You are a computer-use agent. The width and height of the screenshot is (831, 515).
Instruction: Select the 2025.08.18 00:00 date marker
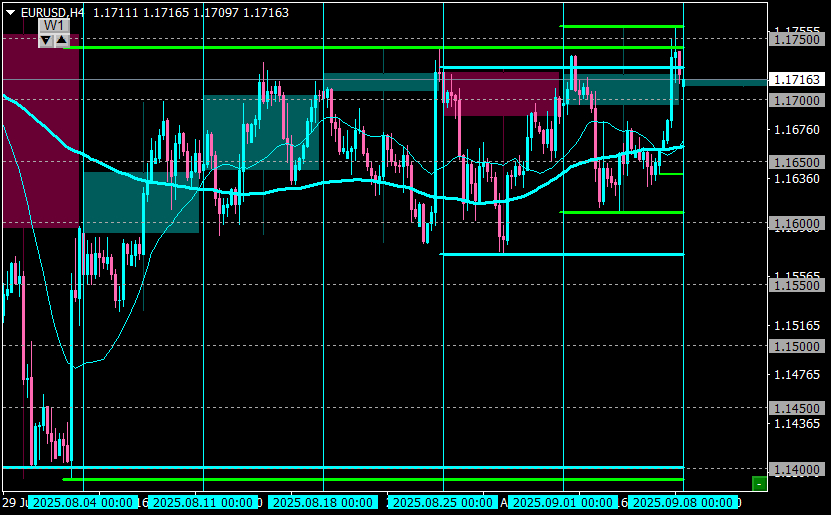point(323,502)
